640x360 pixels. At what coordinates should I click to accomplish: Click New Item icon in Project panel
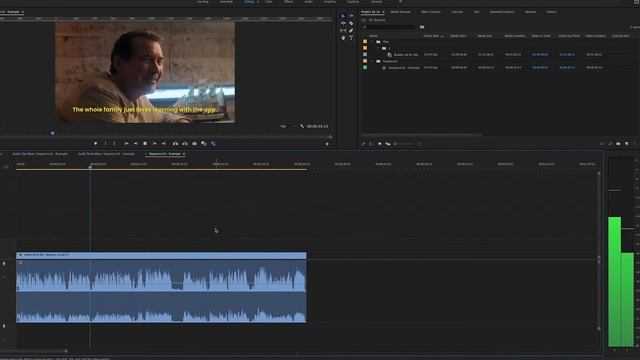tap(627, 144)
